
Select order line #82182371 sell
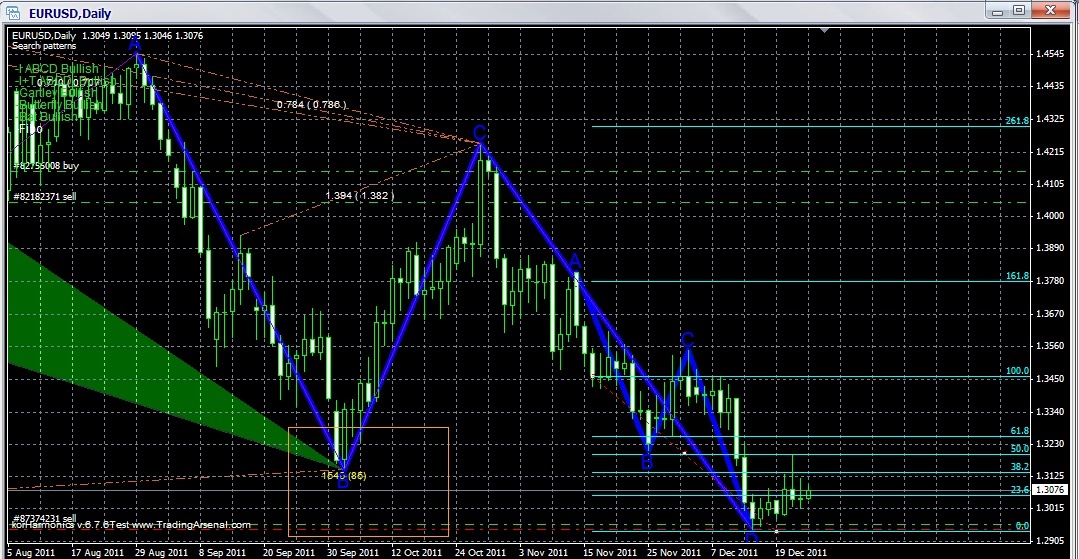pos(44,197)
